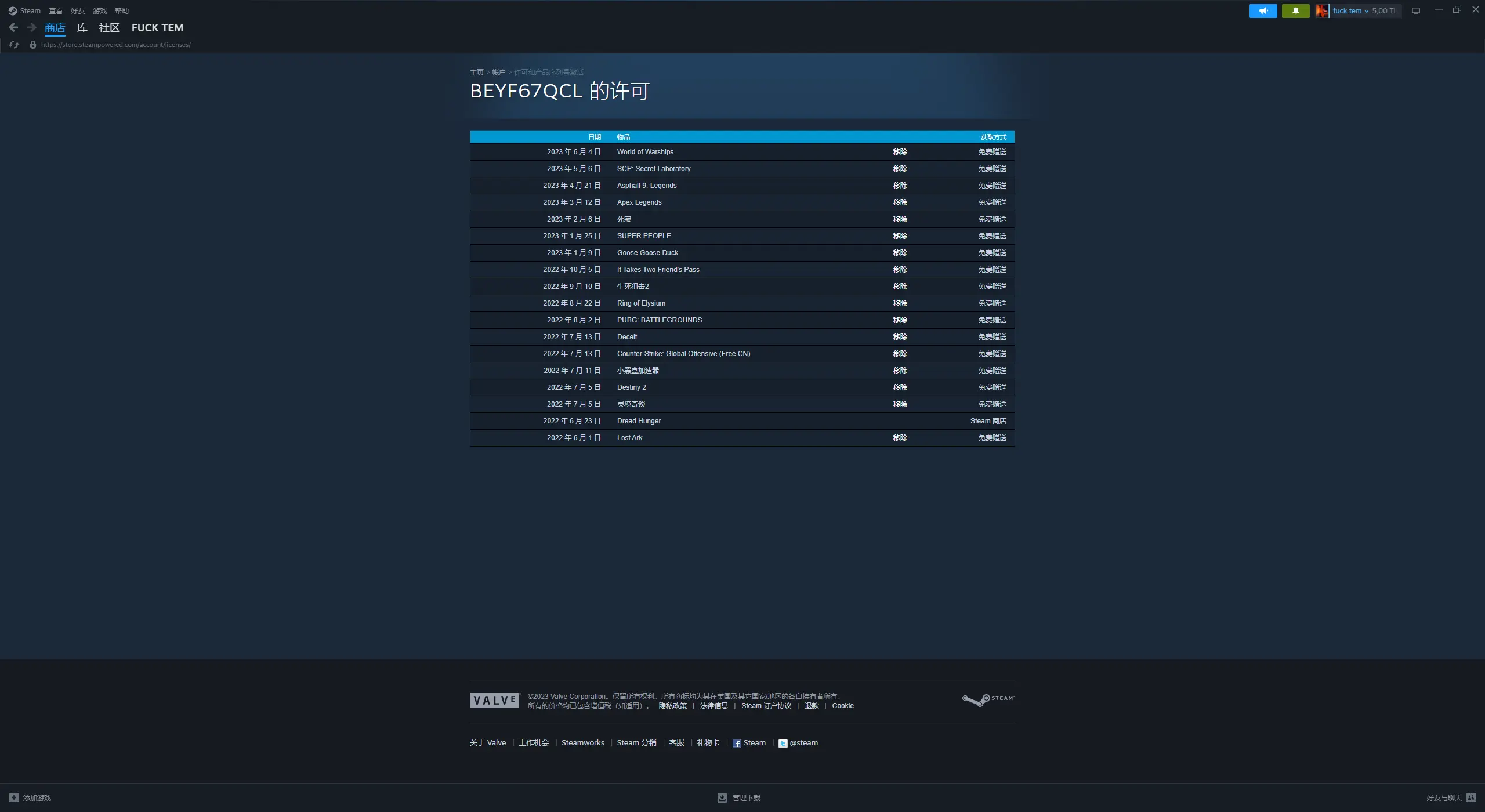1485x812 pixels.
Task: Remove the Apex Legends license
Action: click(900, 202)
